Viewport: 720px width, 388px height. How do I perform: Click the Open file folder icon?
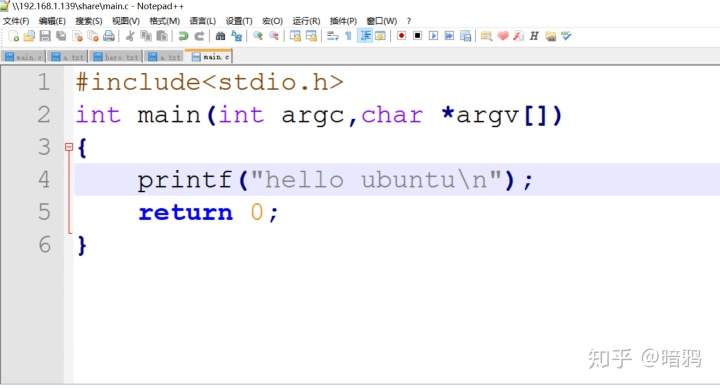pyautogui.click(x=29, y=36)
